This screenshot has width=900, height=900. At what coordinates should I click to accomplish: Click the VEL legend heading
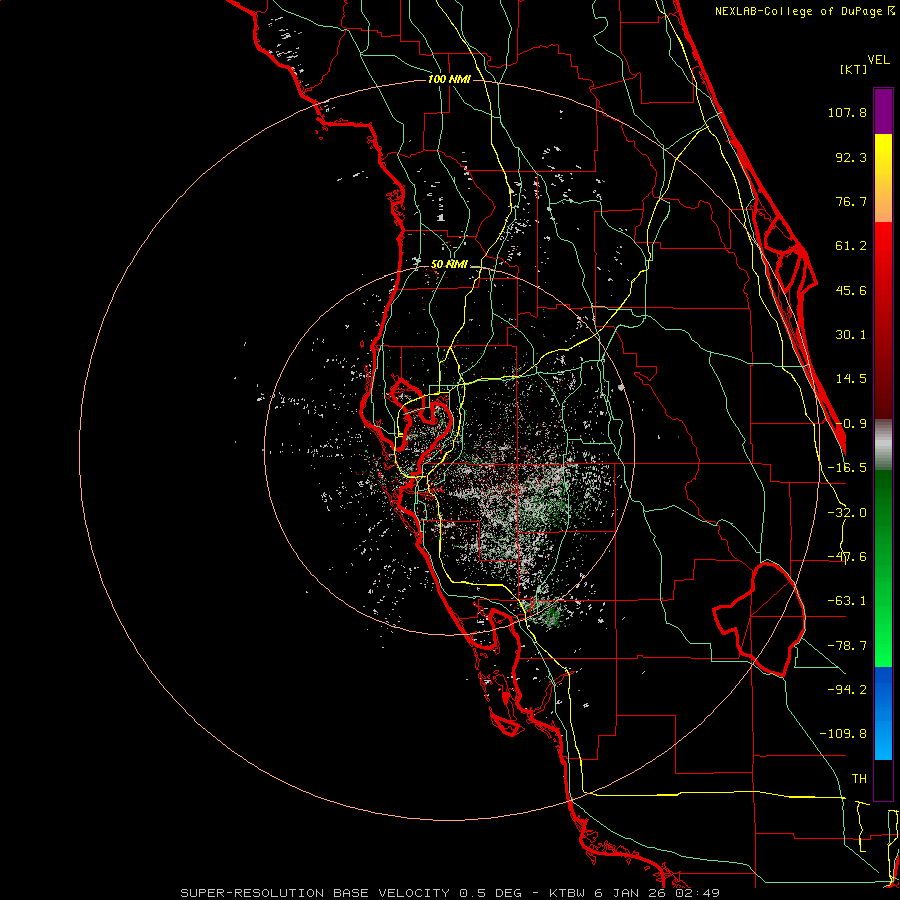click(x=878, y=60)
